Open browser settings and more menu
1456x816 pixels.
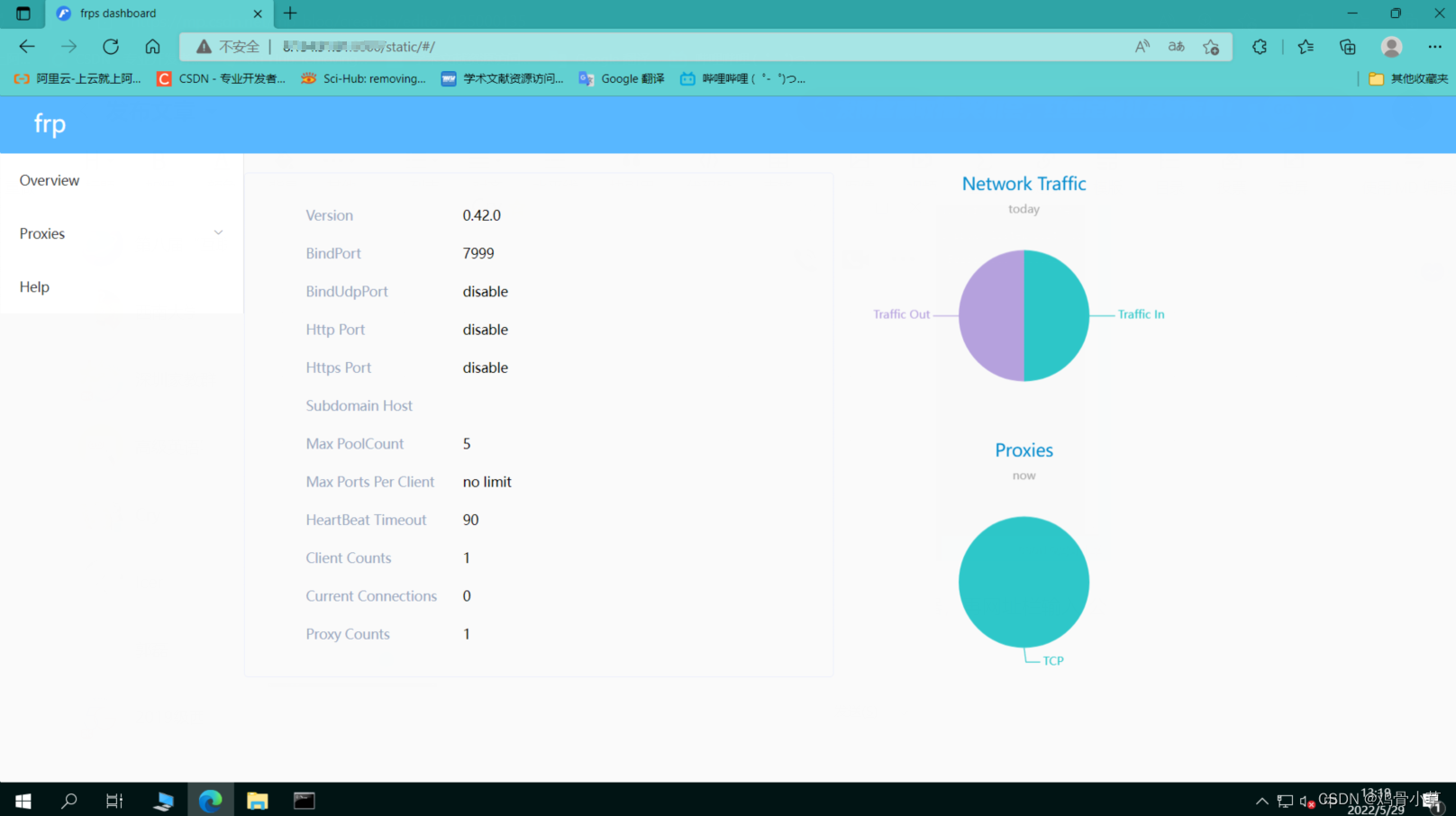[x=1434, y=47]
